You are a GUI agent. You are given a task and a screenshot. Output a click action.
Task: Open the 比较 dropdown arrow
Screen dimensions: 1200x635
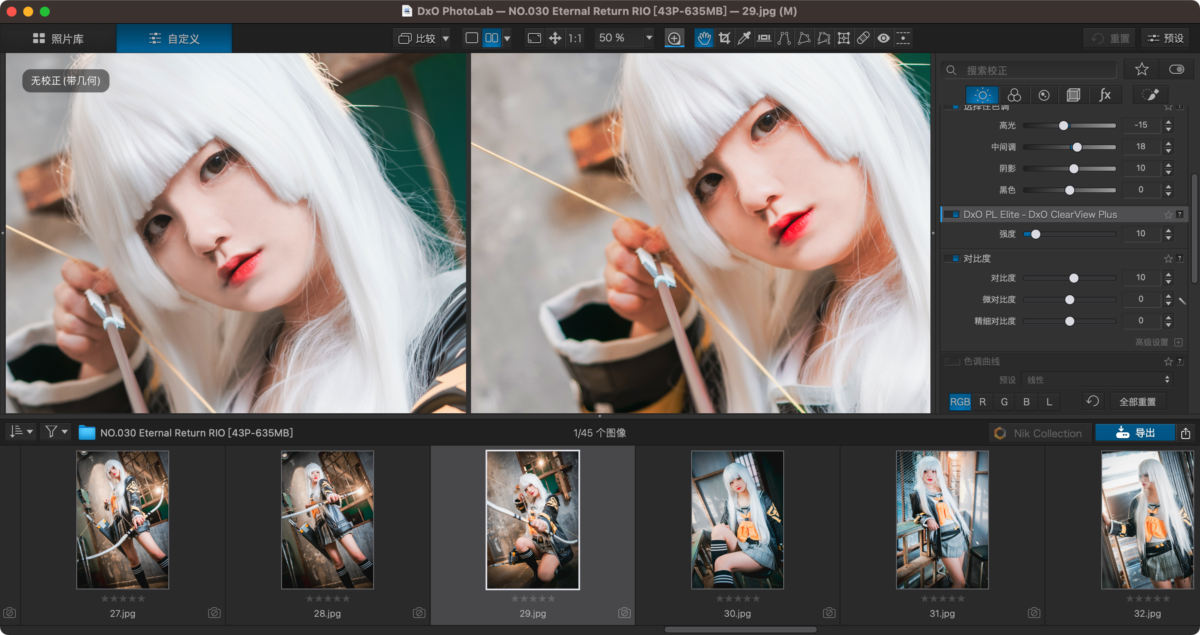445,38
